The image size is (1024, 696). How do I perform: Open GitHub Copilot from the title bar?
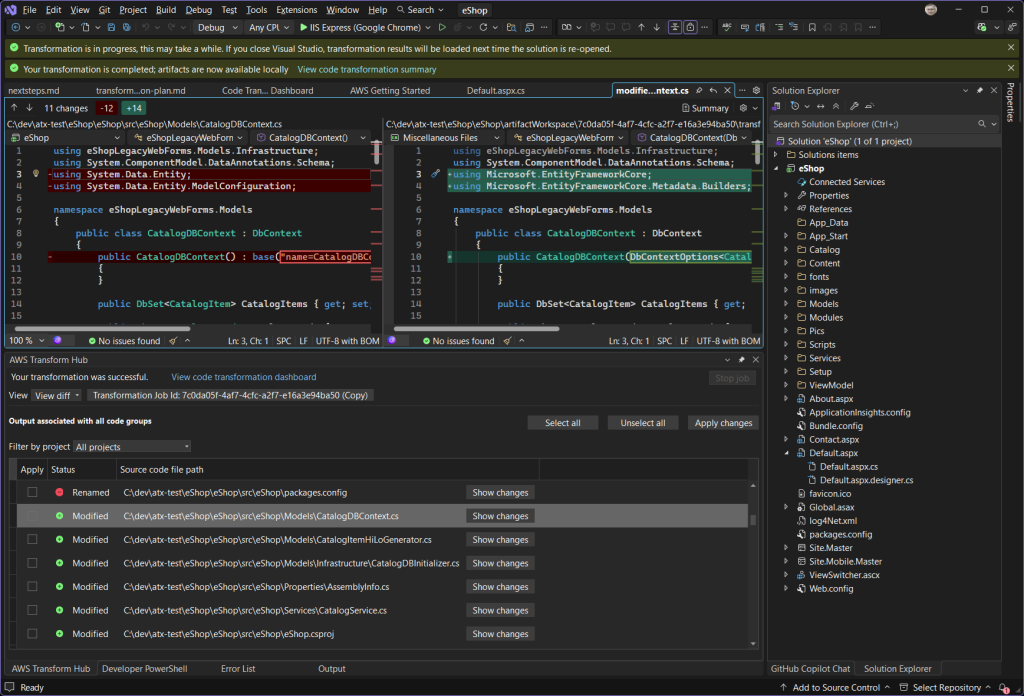[x=930, y=9]
